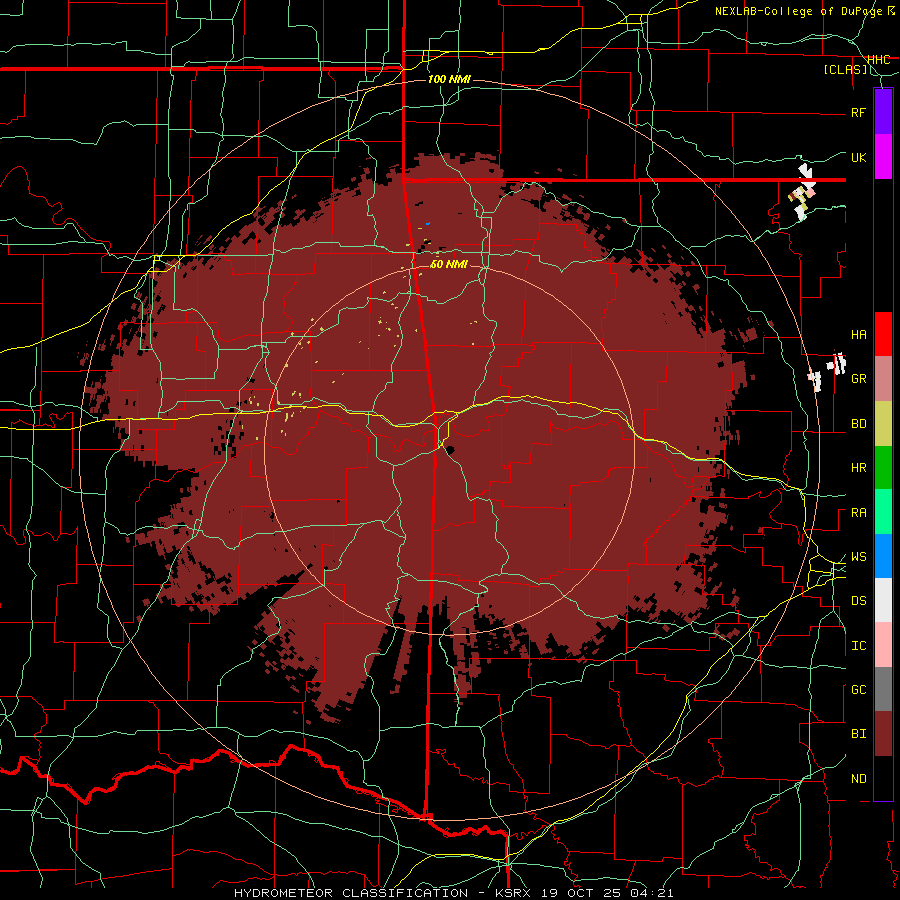Click the UK legend label

point(858,157)
